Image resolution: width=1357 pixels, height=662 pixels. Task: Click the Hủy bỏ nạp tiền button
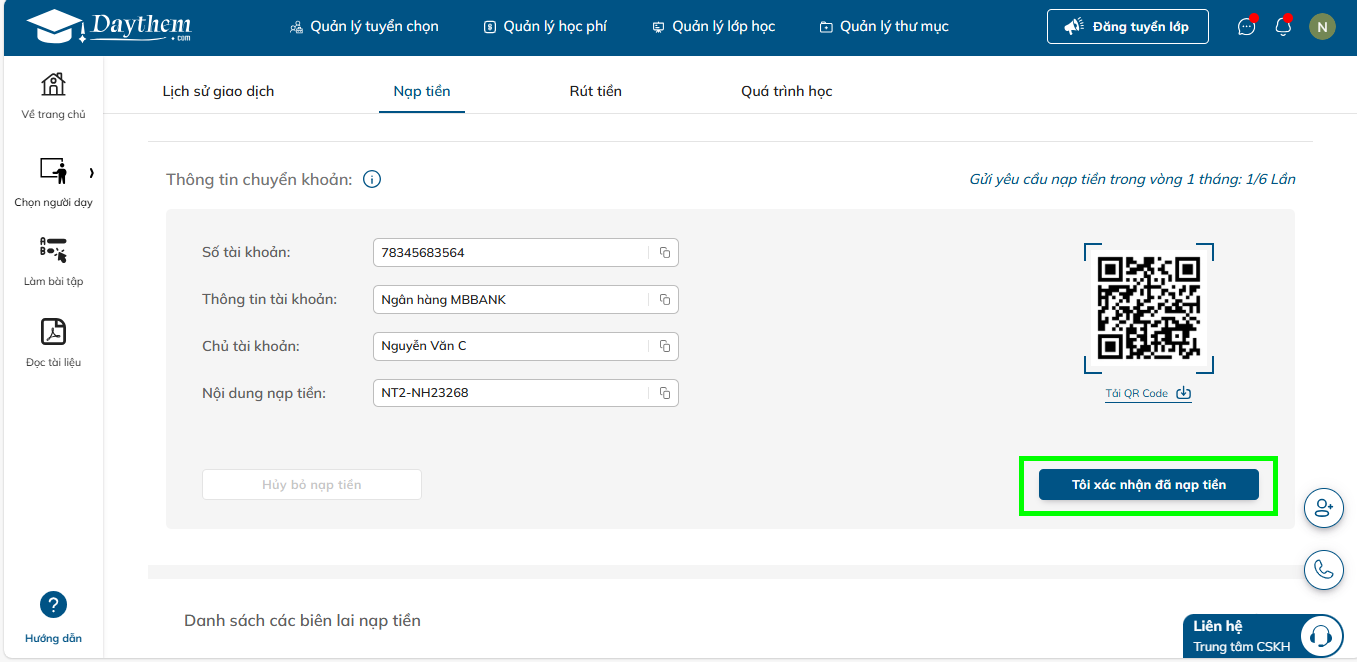(x=312, y=485)
